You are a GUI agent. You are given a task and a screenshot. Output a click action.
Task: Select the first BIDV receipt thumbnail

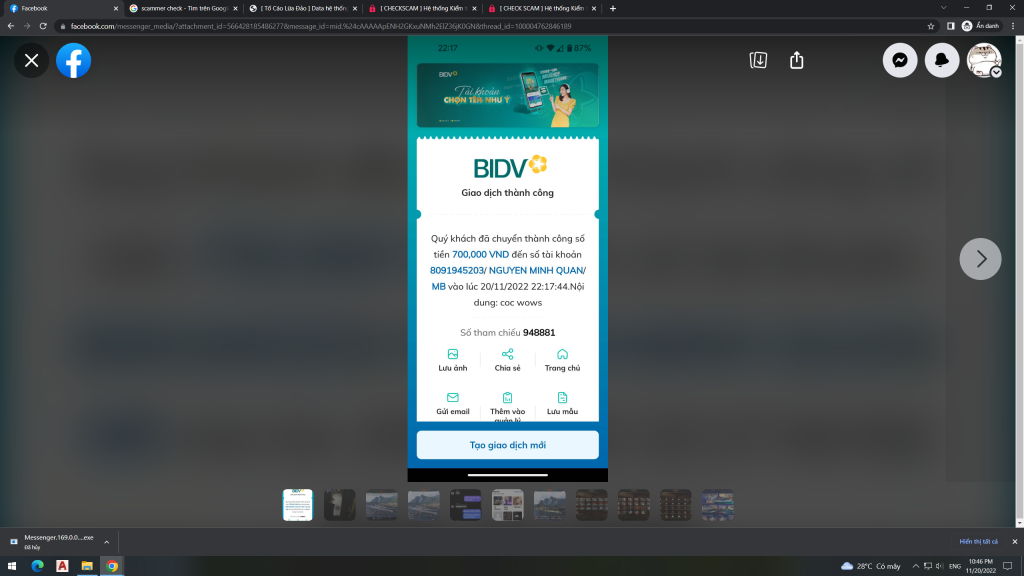click(x=298, y=505)
